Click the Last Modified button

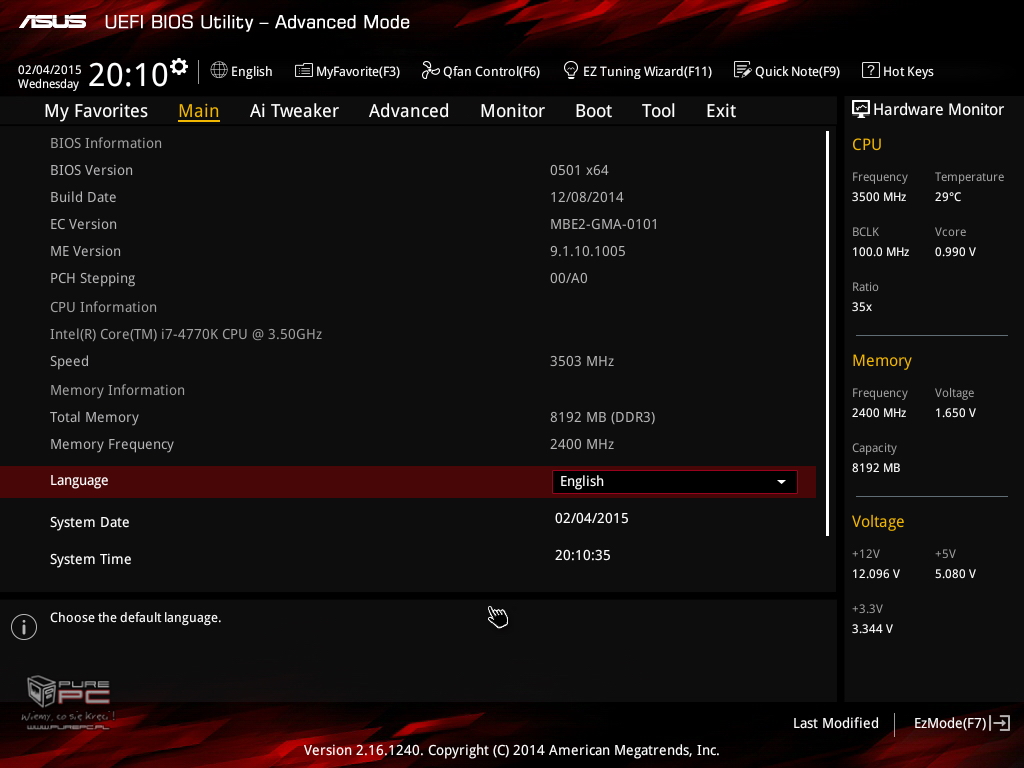click(835, 723)
